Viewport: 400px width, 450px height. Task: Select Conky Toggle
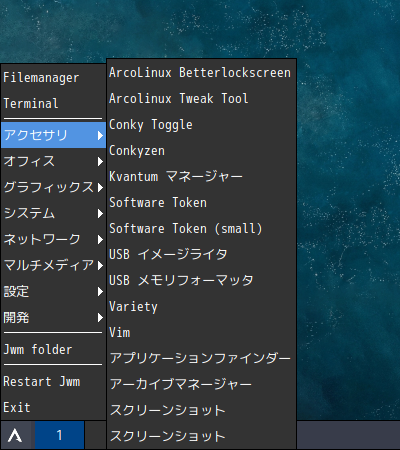201,125
